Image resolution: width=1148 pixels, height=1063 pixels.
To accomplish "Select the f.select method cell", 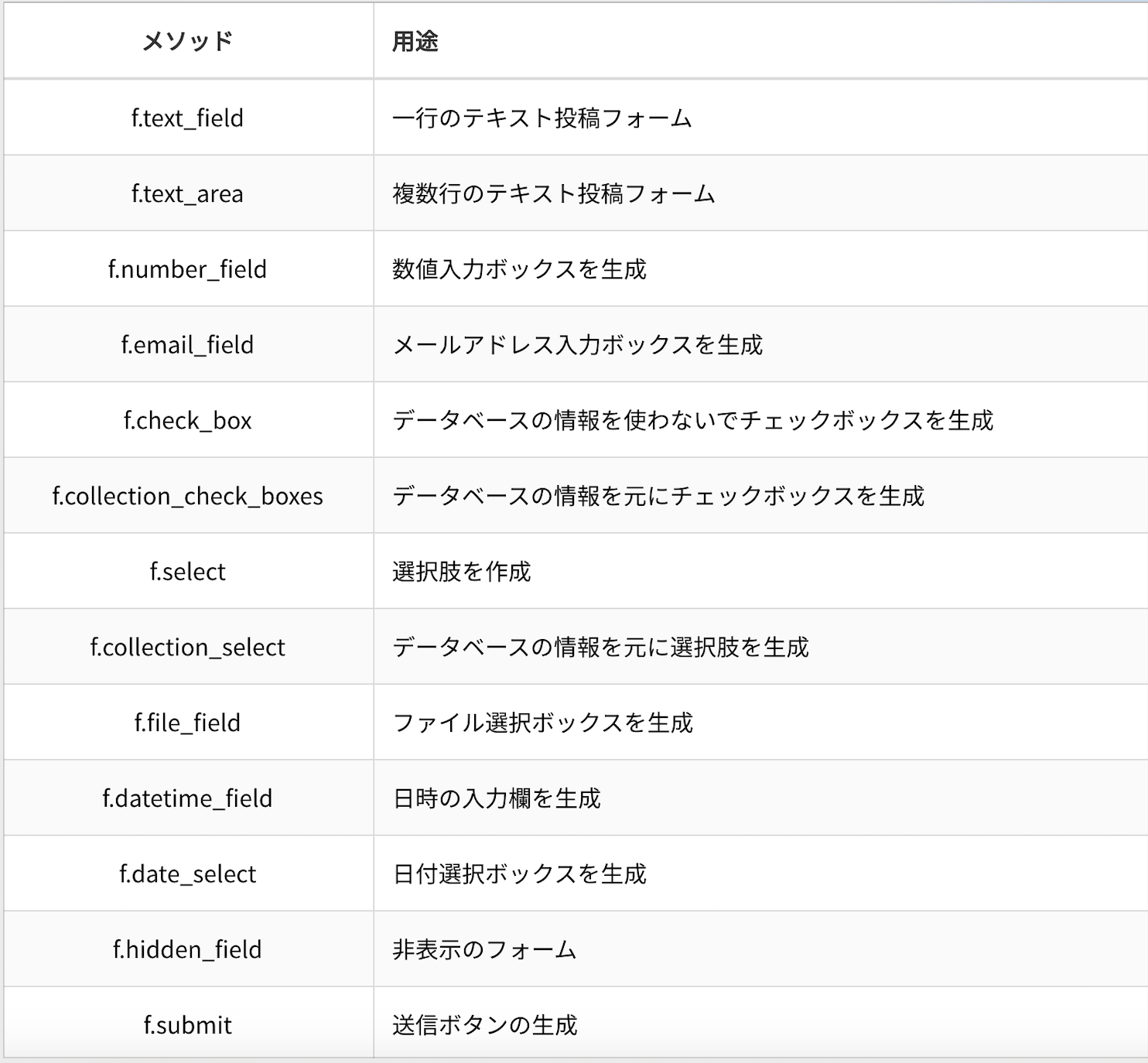I will 188,572.
